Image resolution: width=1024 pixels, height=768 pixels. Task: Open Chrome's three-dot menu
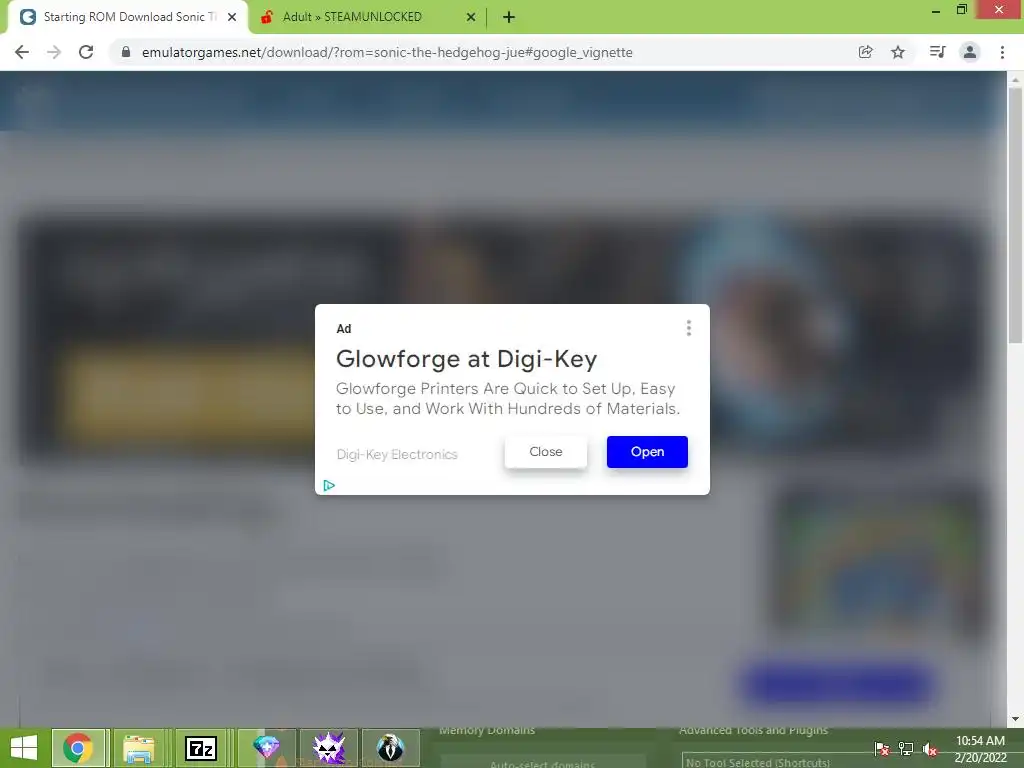pyautogui.click(x=1002, y=52)
